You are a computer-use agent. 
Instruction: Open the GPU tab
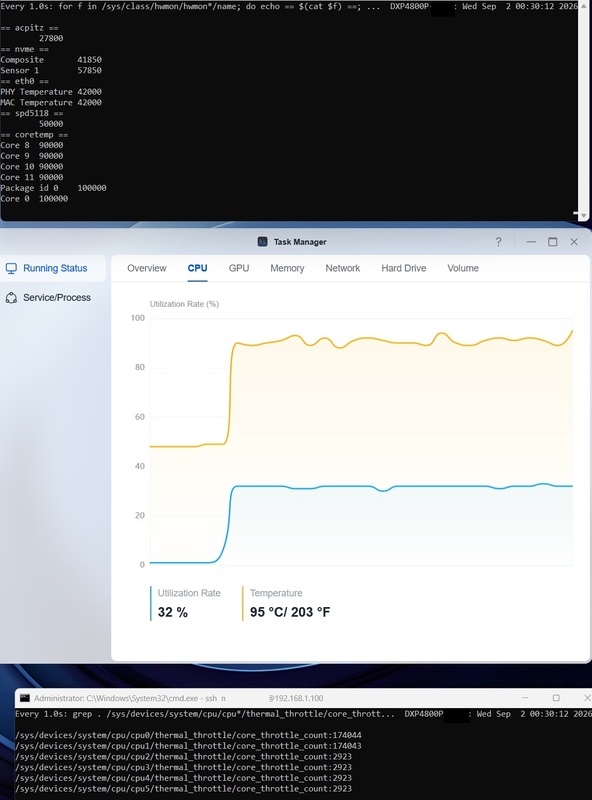point(239,268)
